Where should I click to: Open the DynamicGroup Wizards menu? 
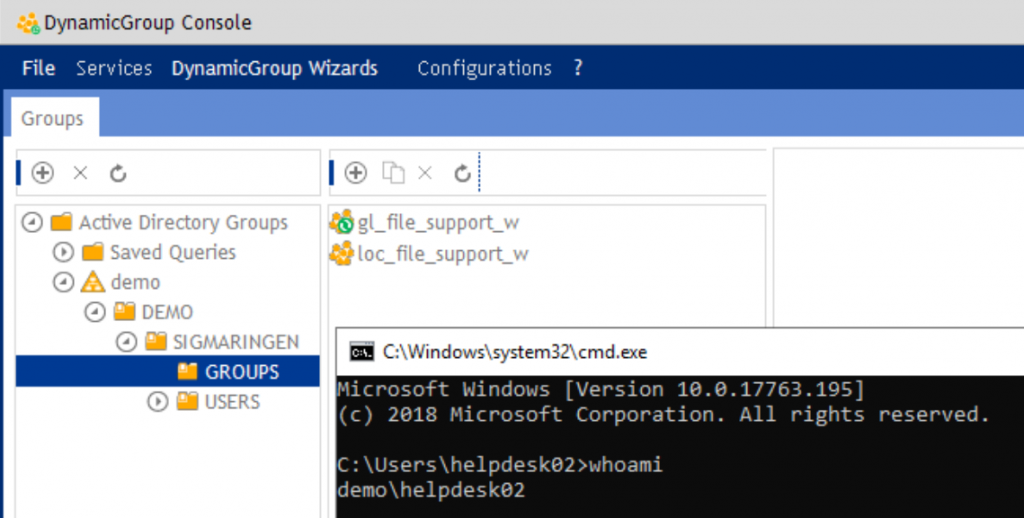tap(274, 68)
